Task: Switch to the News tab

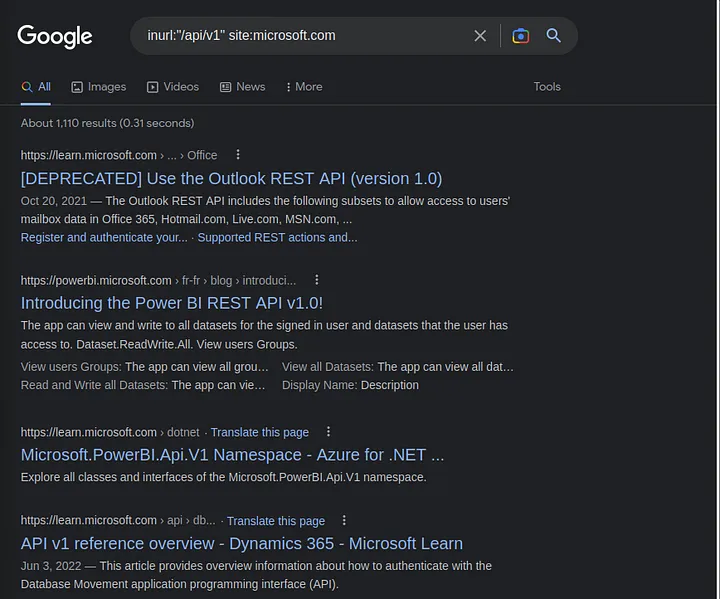Action: click(x=242, y=87)
